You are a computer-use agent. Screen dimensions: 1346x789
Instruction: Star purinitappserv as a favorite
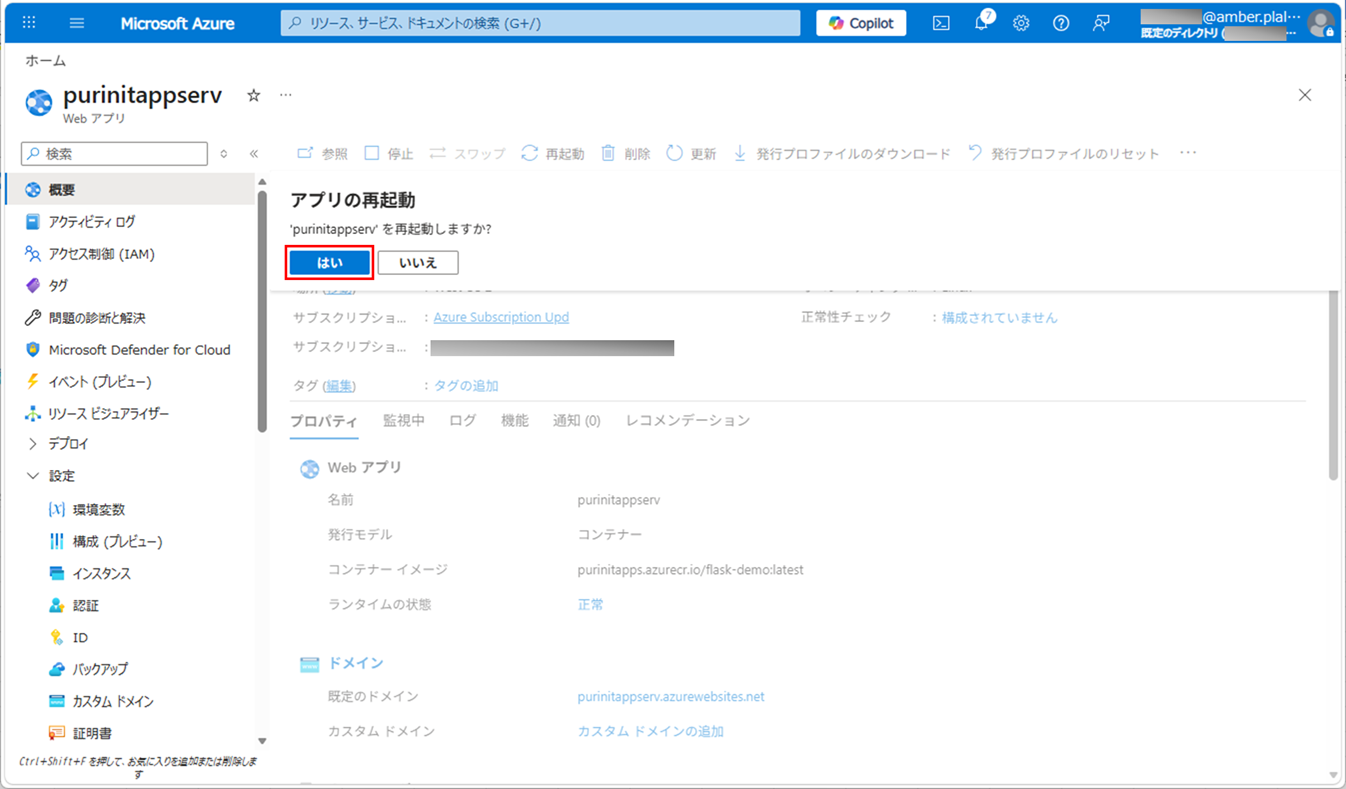tap(253, 95)
